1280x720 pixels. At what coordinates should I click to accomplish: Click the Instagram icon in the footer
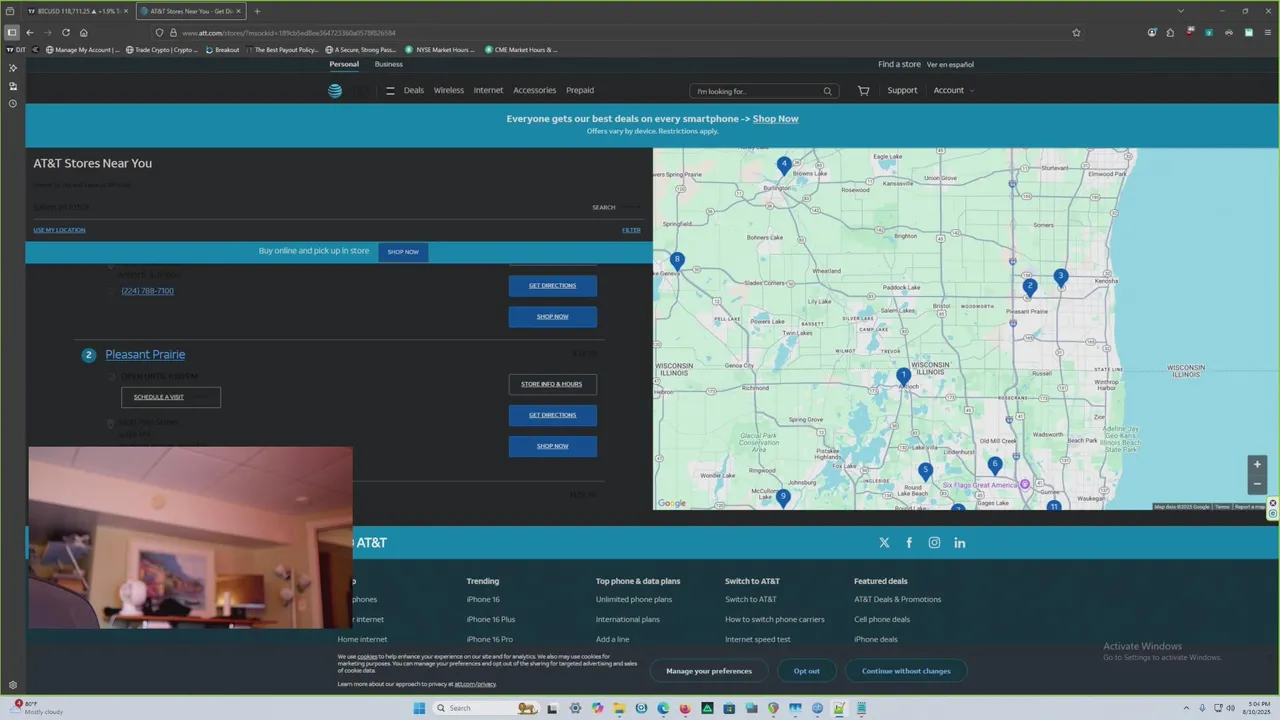pyautogui.click(x=934, y=543)
